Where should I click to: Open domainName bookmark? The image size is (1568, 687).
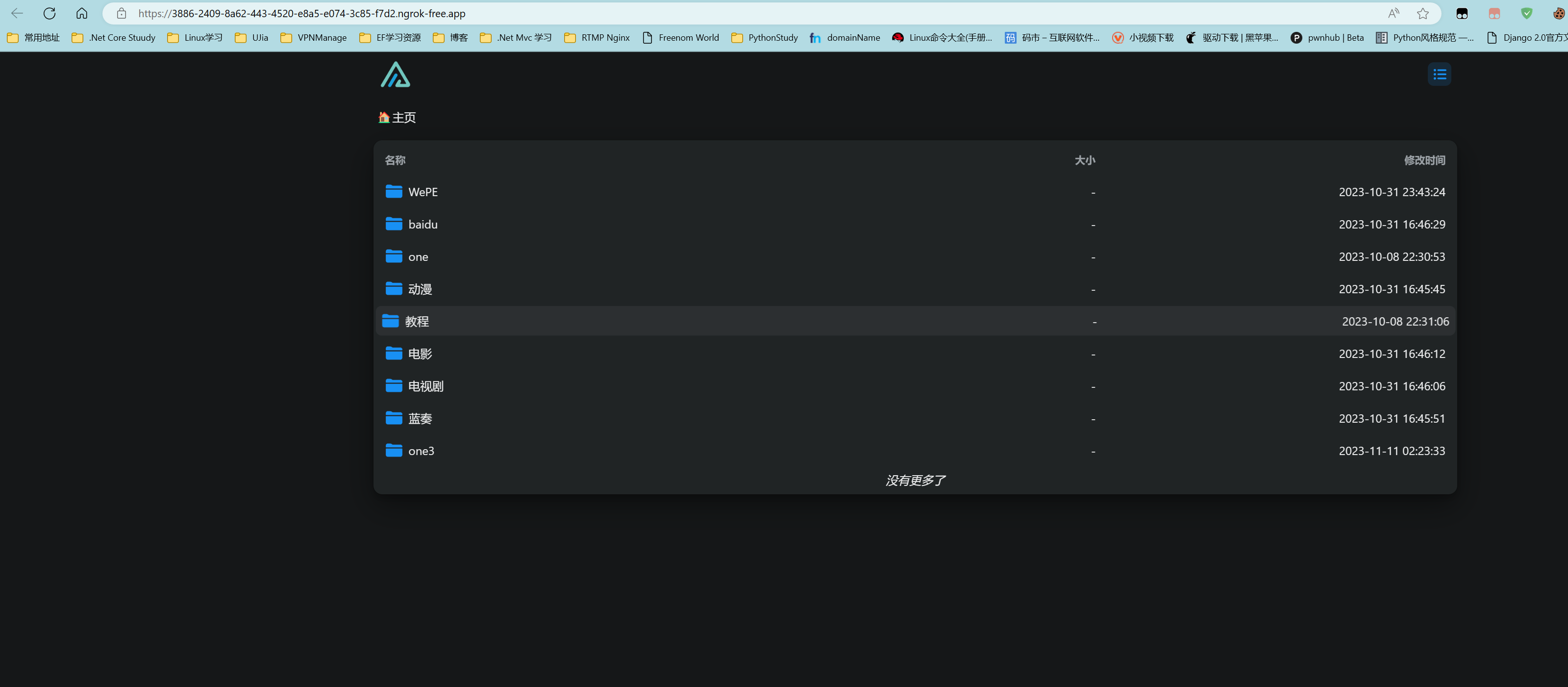(x=845, y=38)
